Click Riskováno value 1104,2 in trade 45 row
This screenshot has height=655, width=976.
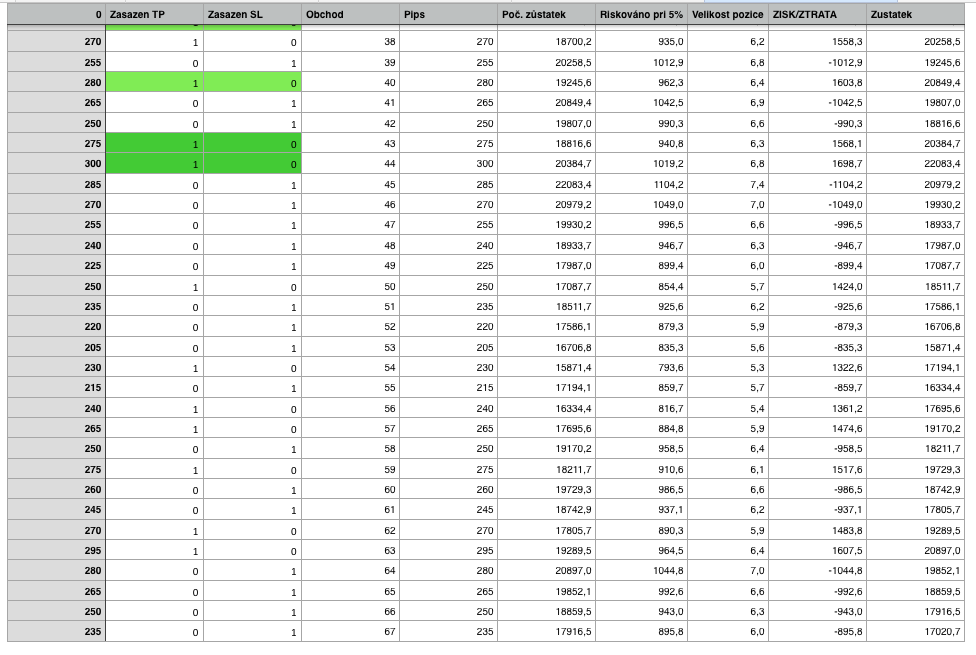click(641, 184)
